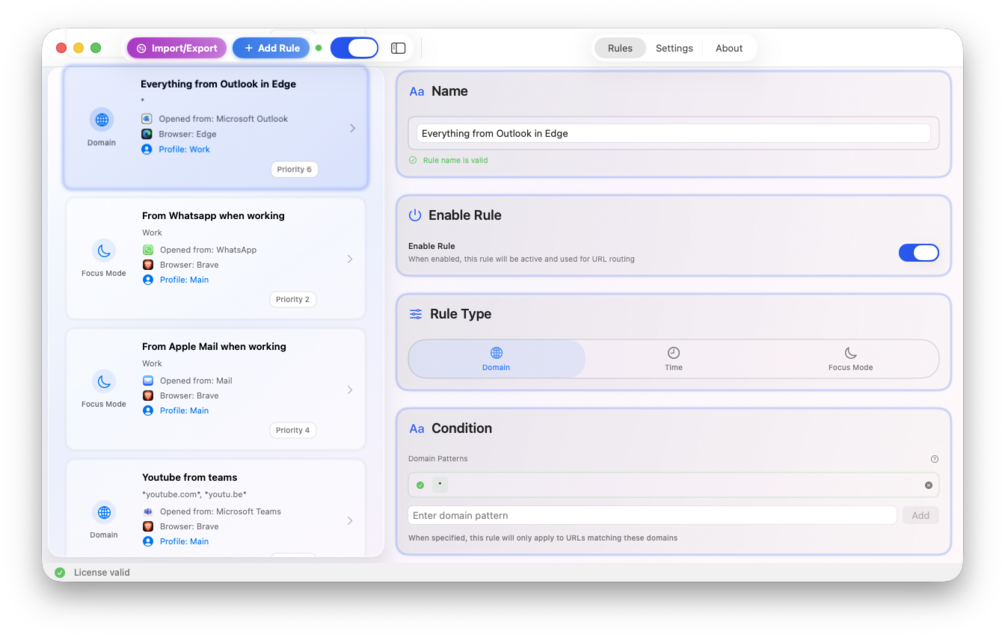1005x637 pixels.
Task: Select the Time rule type
Action: (x=674, y=359)
